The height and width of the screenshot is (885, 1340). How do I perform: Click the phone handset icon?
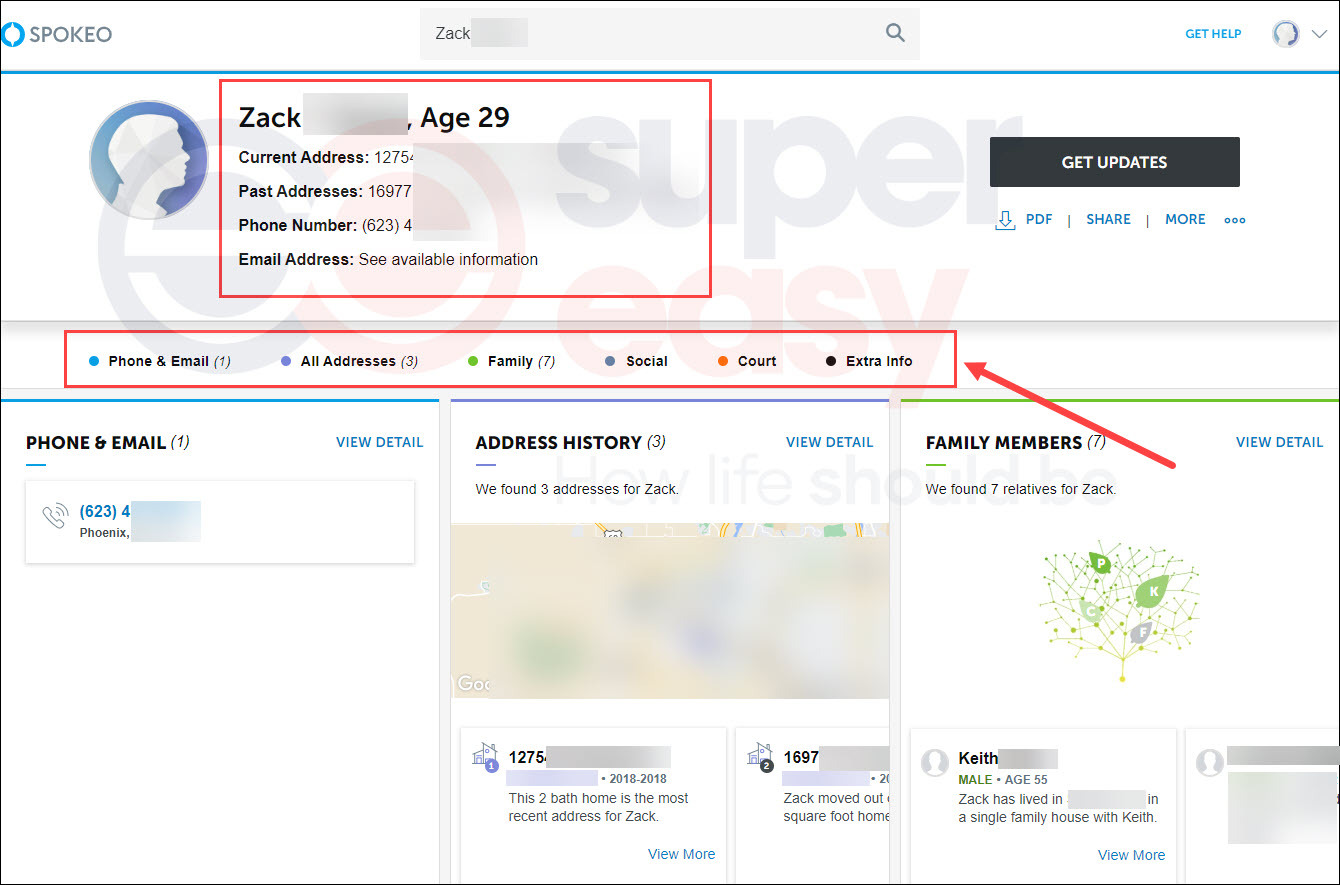tap(55, 517)
